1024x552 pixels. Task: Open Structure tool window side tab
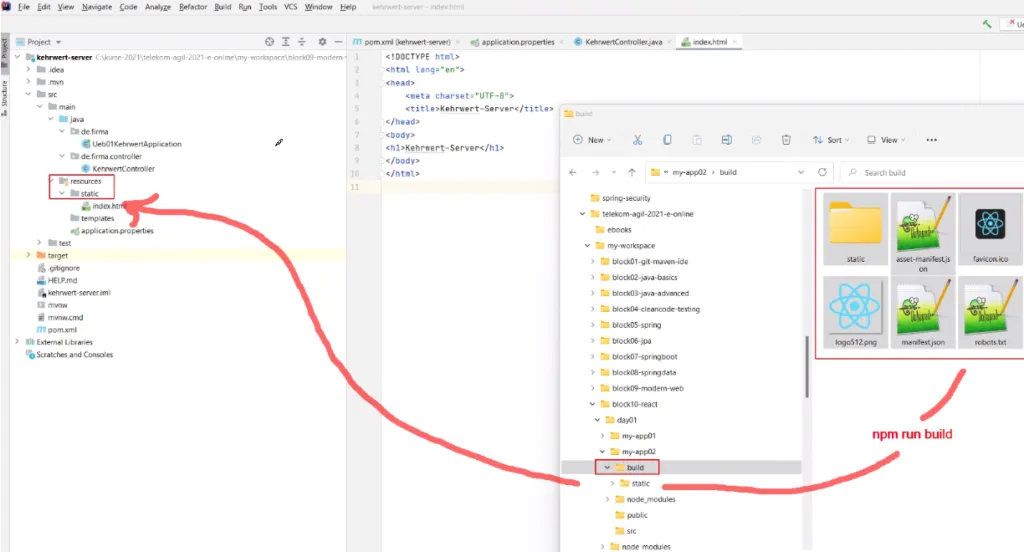pyautogui.click(x=4, y=98)
